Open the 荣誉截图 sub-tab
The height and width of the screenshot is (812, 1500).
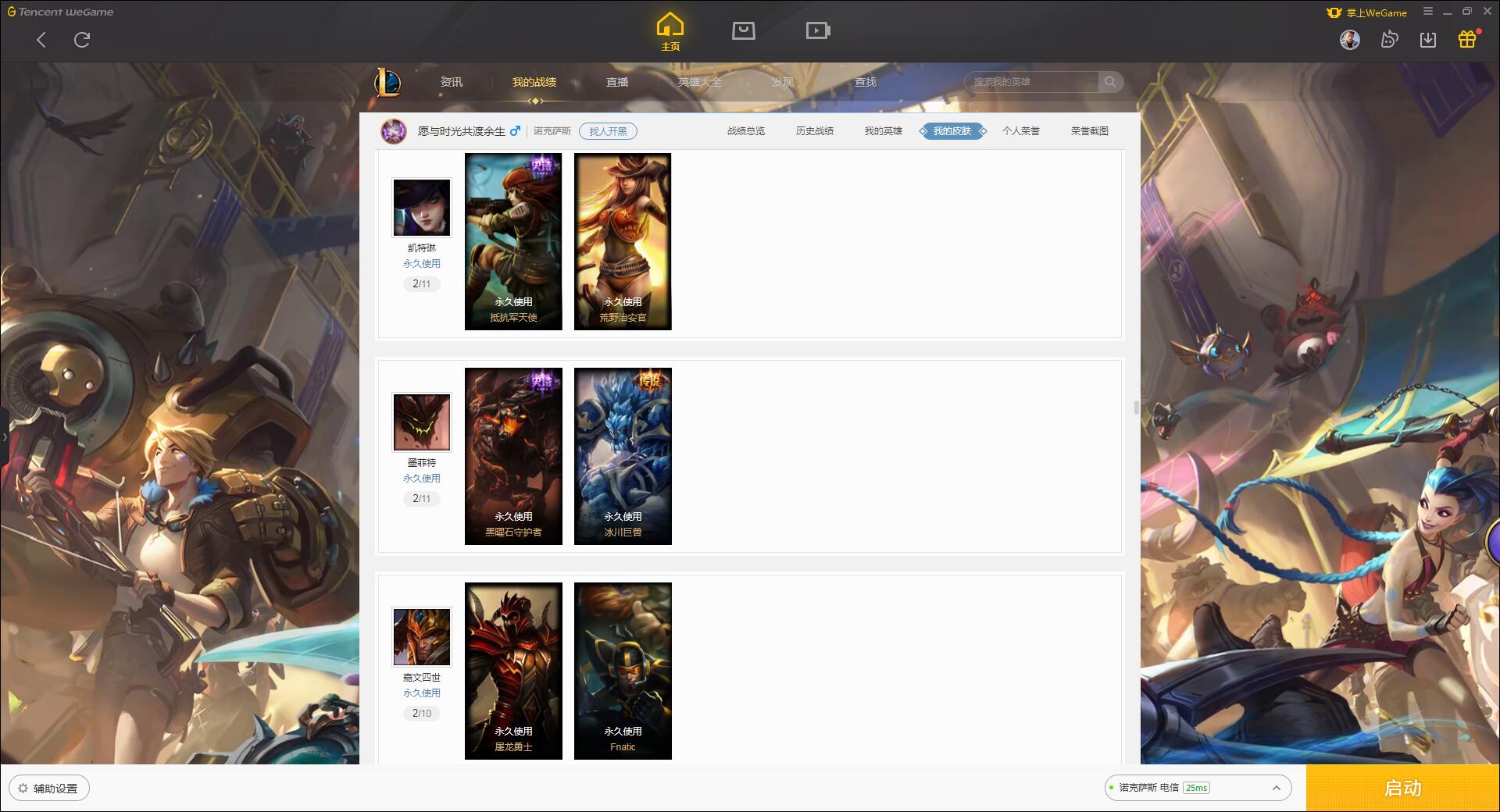click(x=1090, y=131)
